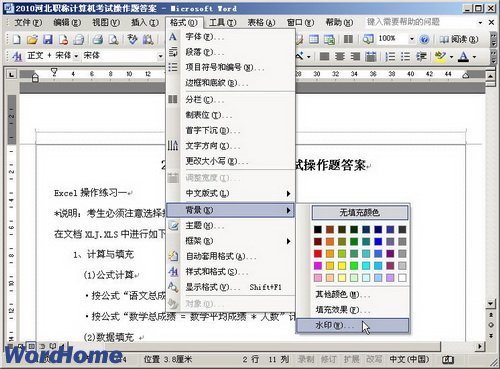Click Insert Excel Worksheet icon
Image resolution: width=500 pixels, height=369 pixels.
329,40
